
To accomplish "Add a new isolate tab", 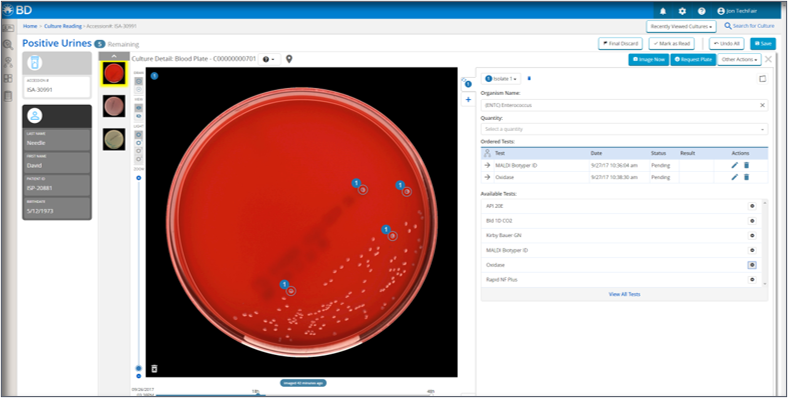I will (468, 100).
